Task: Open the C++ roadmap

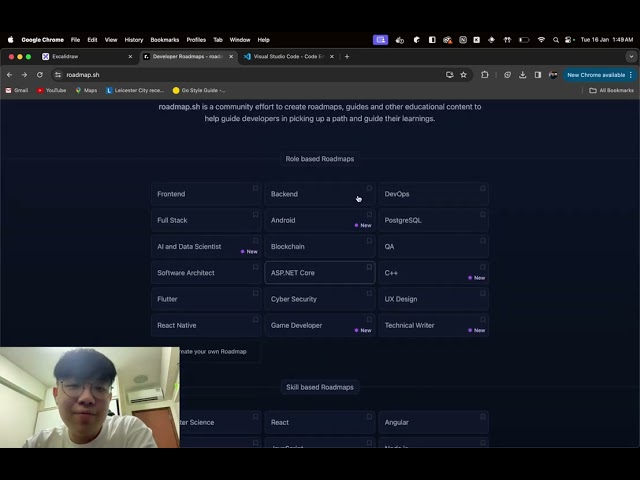Action: point(433,273)
